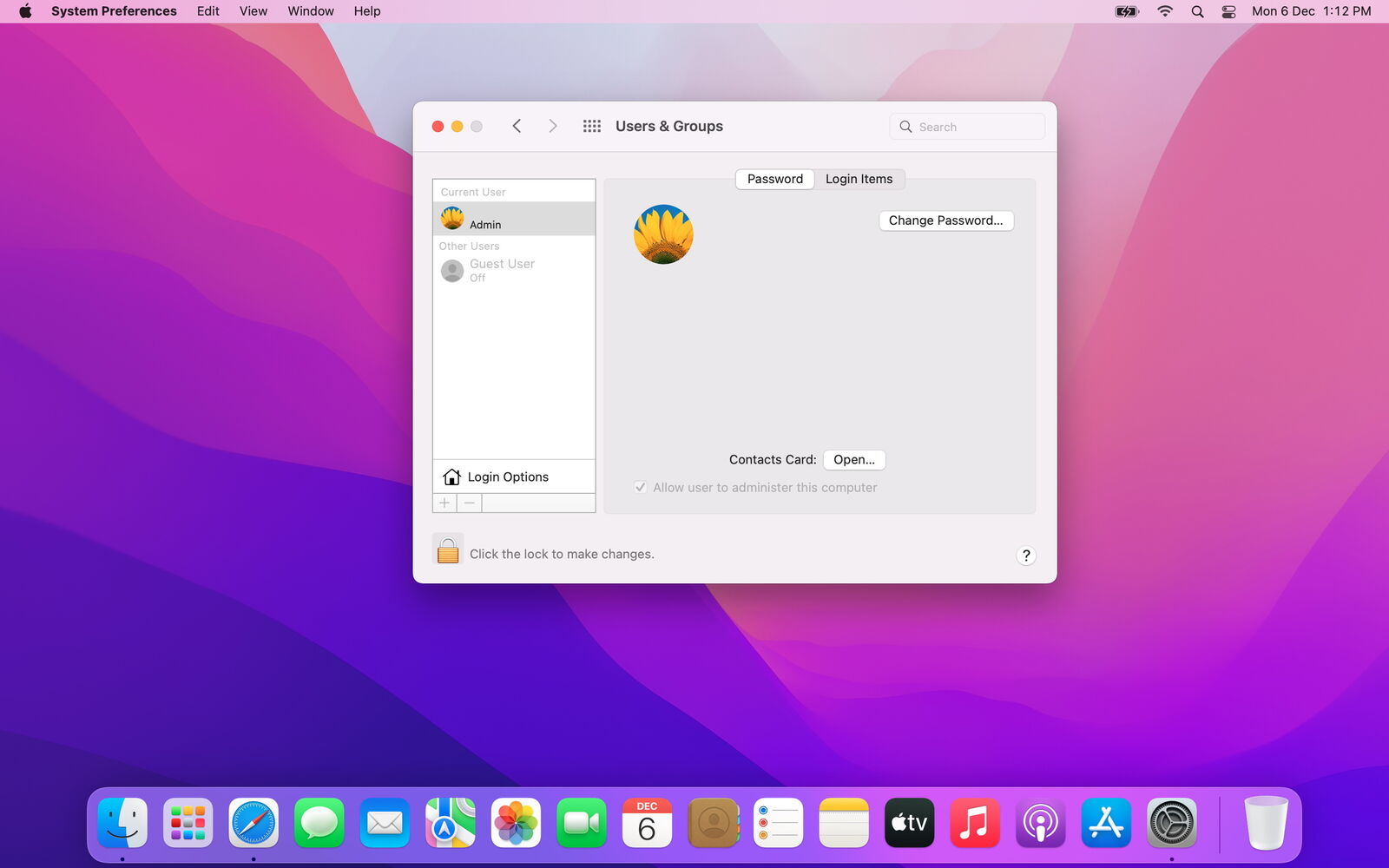
Task: Open the Apple menu
Action: (25, 11)
